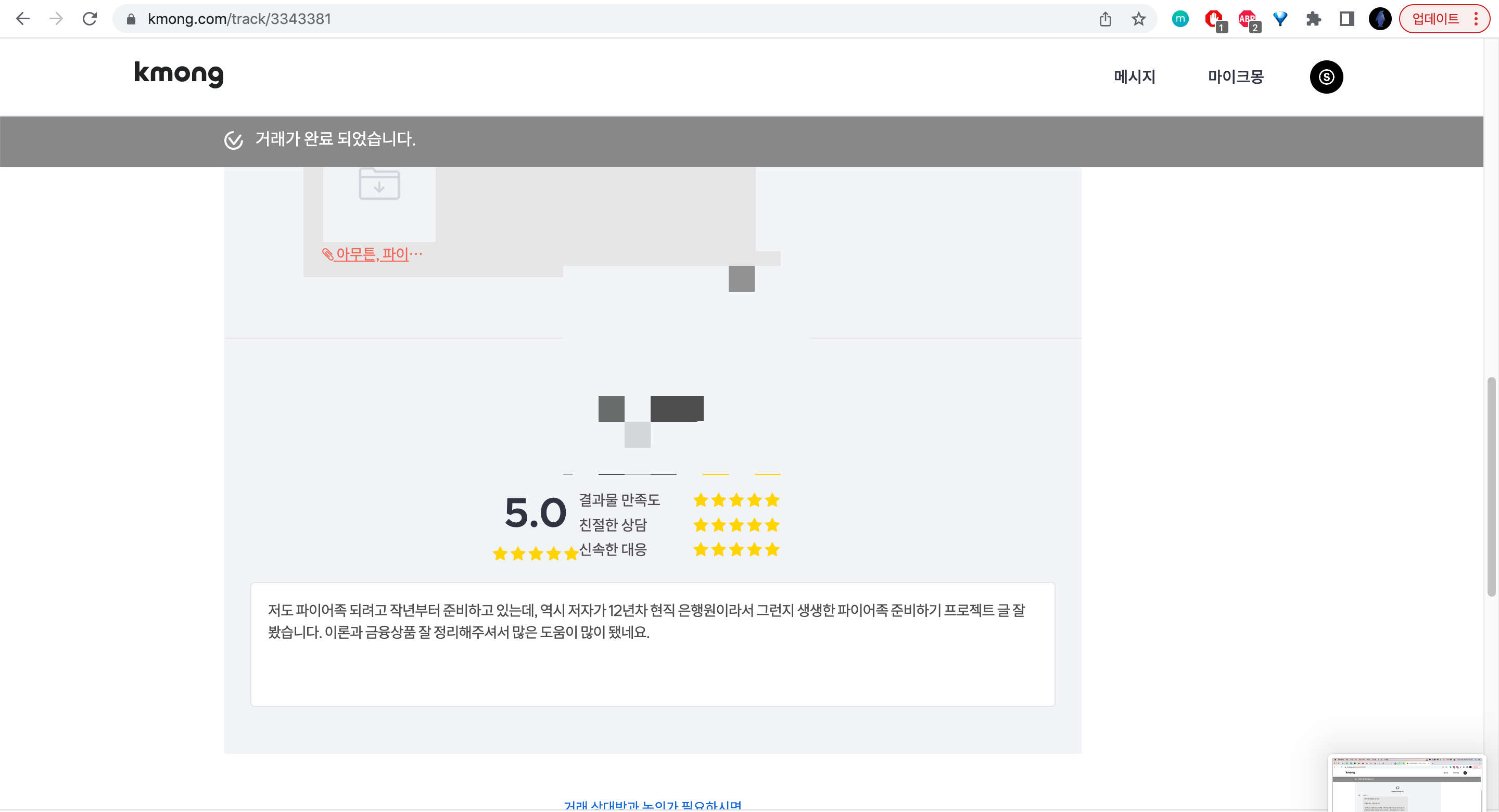Open the teal 'm' browser extension
This screenshot has width=1499, height=812.
pyautogui.click(x=1179, y=19)
